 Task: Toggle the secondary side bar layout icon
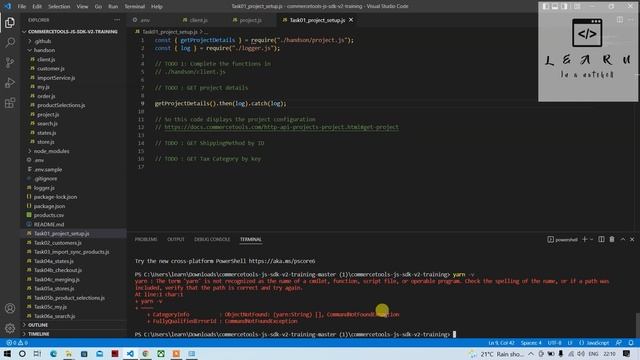point(564,6)
